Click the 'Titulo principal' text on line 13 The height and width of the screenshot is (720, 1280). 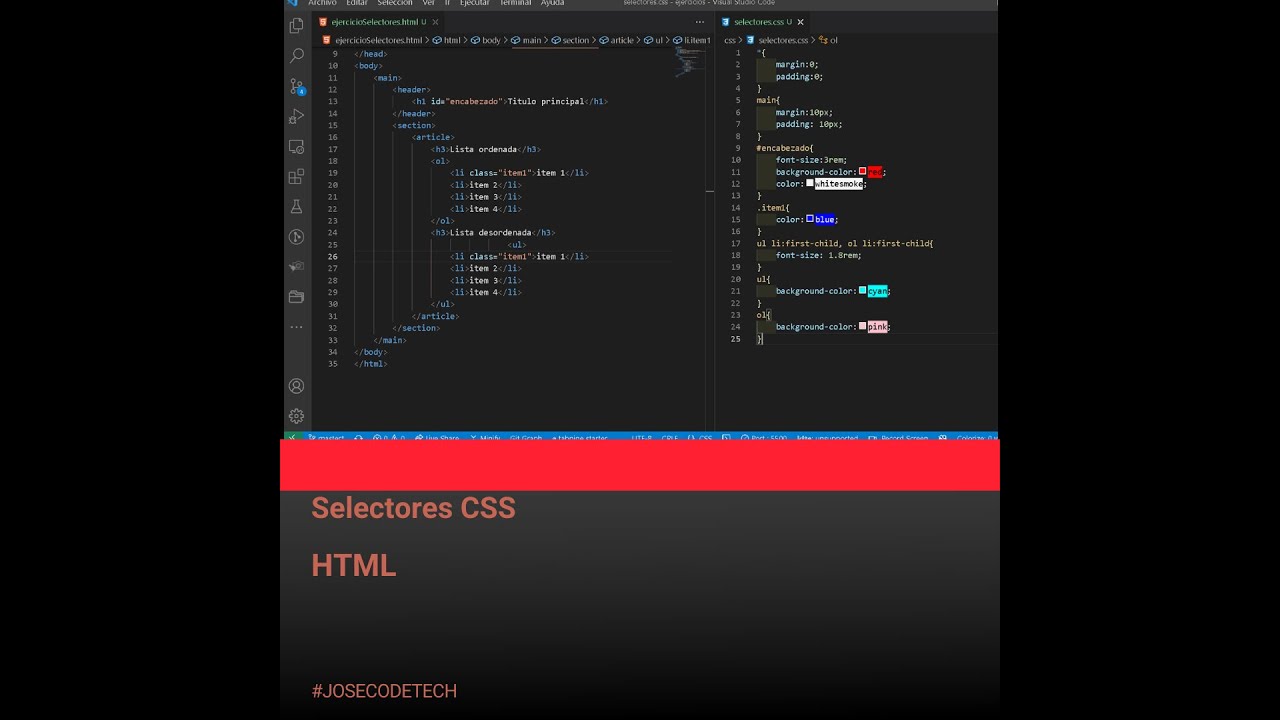coord(545,101)
